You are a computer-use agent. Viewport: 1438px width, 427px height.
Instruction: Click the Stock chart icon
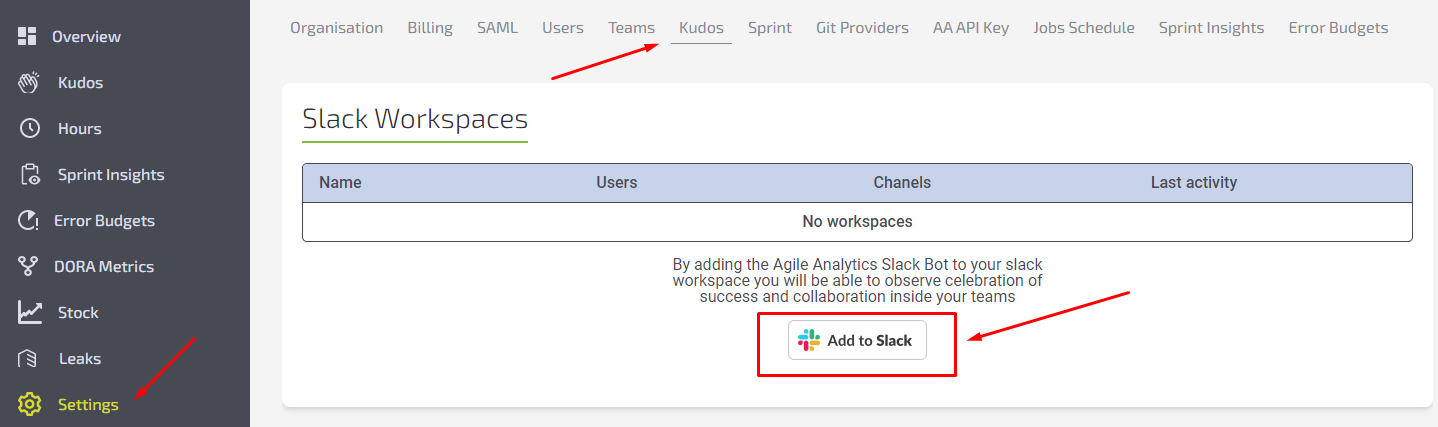[x=29, y=313]
